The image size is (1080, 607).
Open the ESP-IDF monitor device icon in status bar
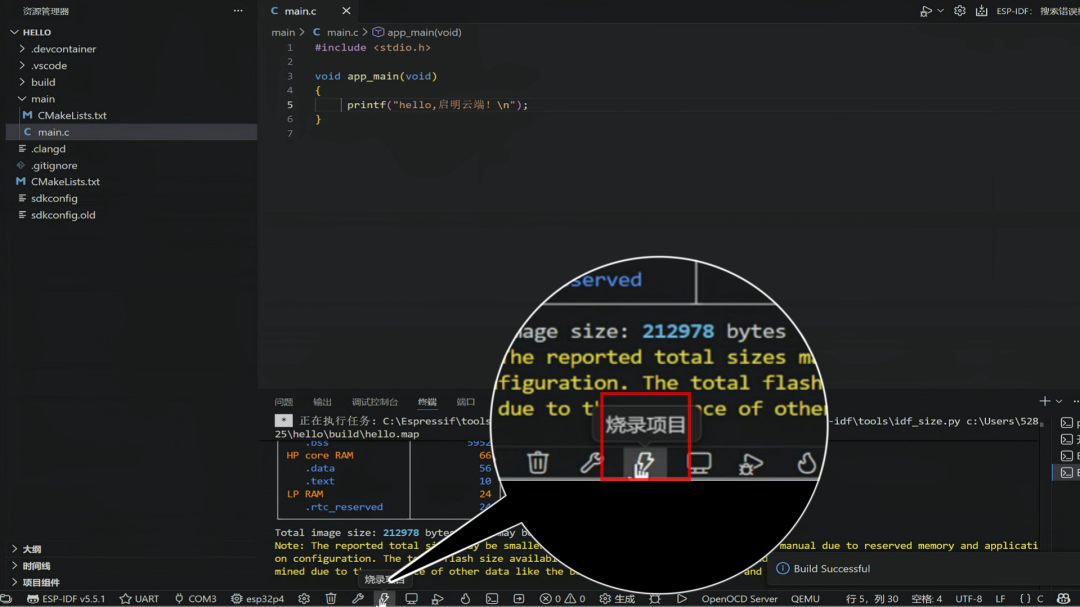click(411, 599)
